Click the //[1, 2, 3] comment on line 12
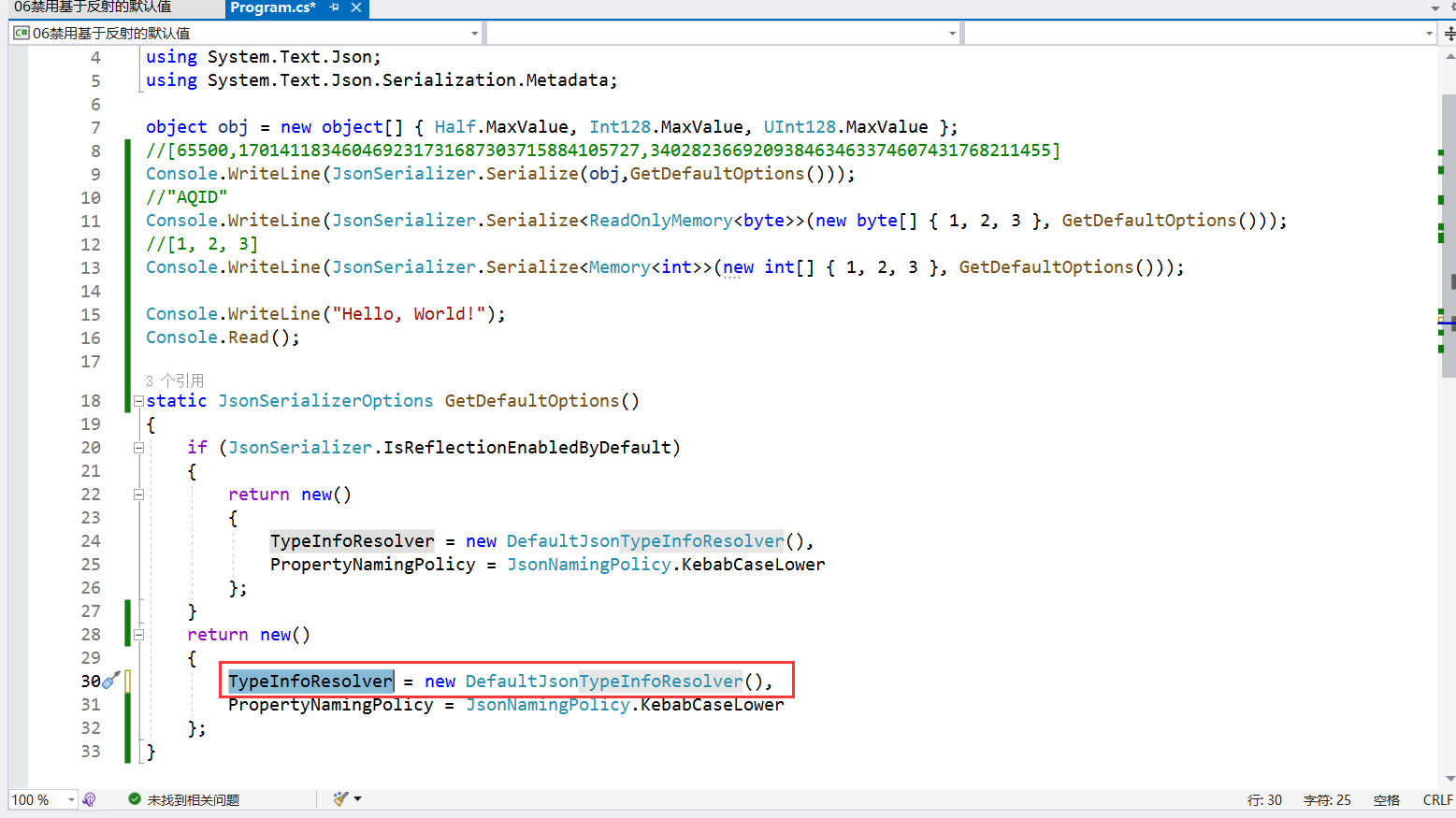1456x818 pixels. (202, 244)
